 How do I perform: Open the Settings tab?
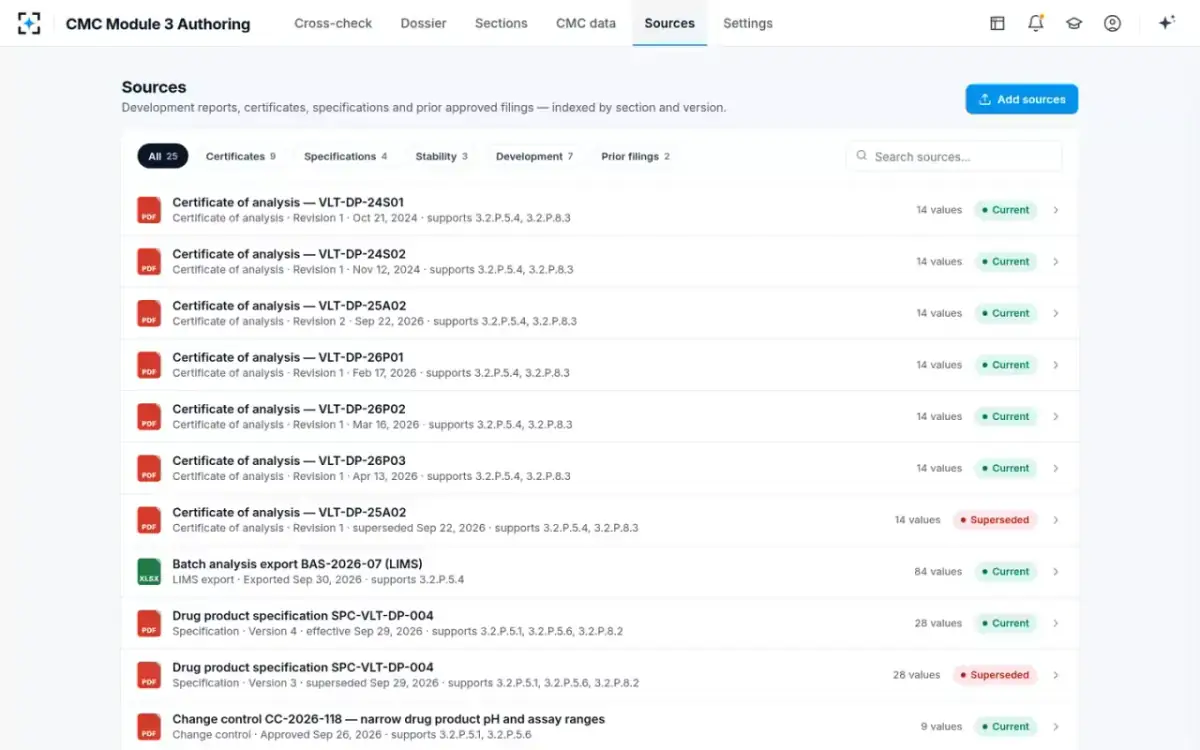pyautogui.click(x=748, y=23)
